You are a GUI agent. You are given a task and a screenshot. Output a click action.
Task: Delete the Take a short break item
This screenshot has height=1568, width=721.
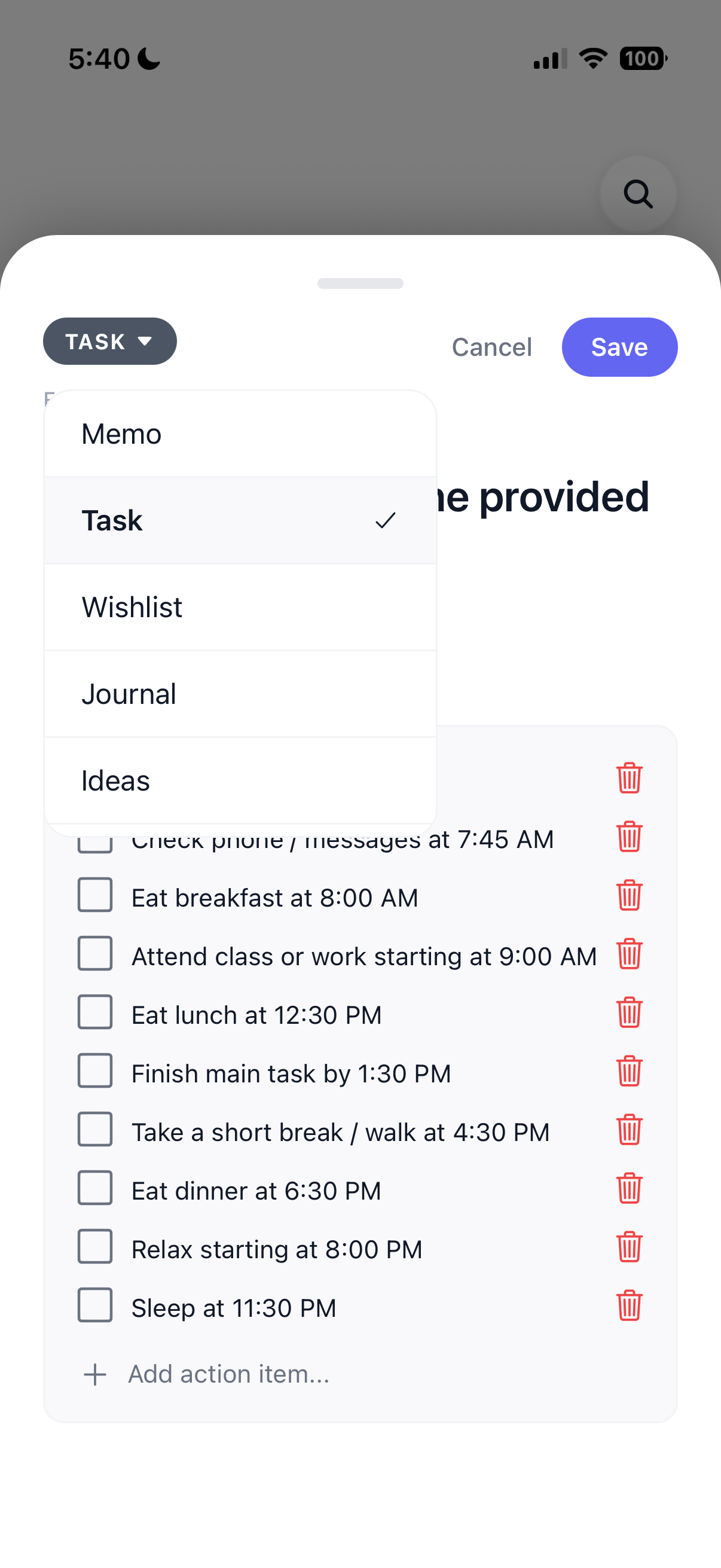point(629,1130)
